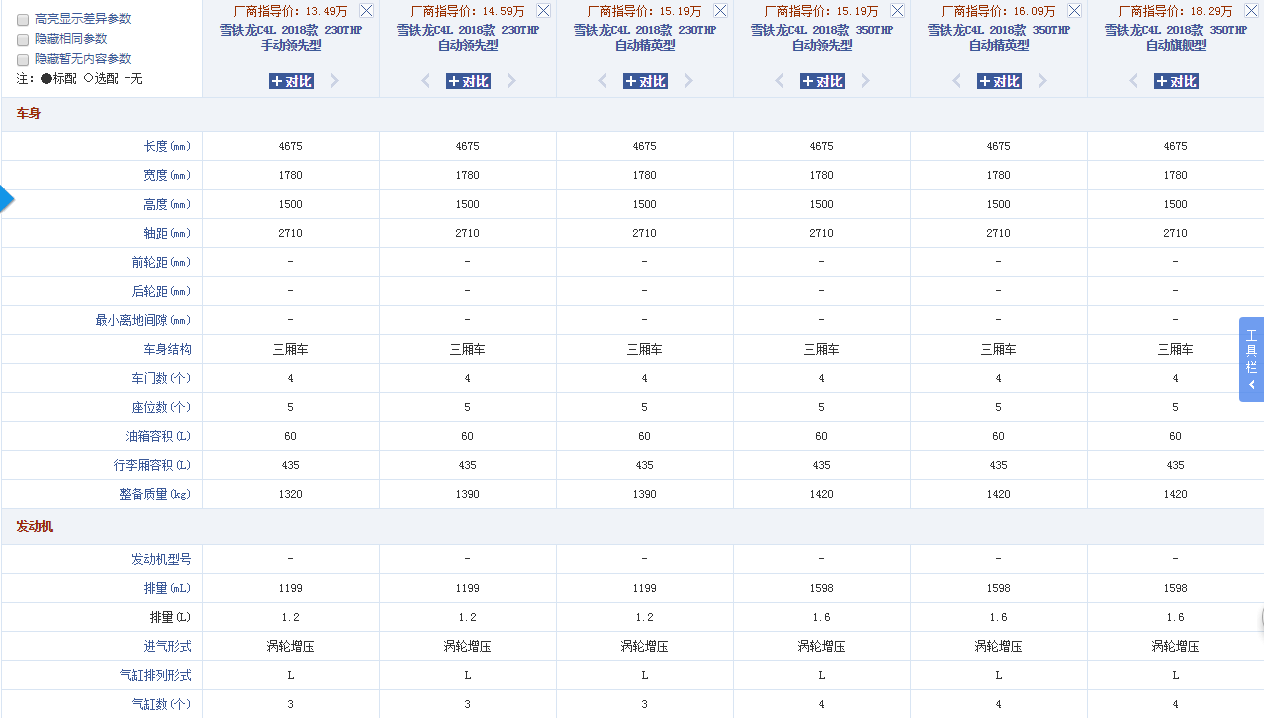Move 自动旗舰型 column left with arrow
The height and width of the screenshot is (718, 1264).
click(1133, 81)
